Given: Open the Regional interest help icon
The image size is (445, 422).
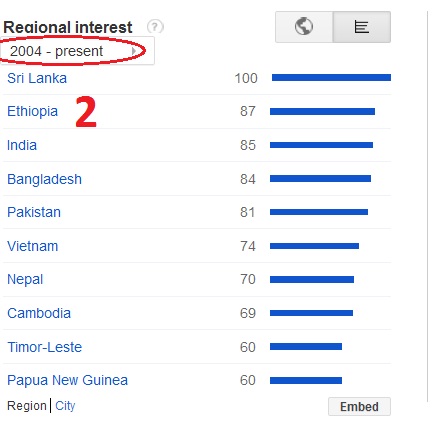Looking at the screenshot, I should pos(155,27).
